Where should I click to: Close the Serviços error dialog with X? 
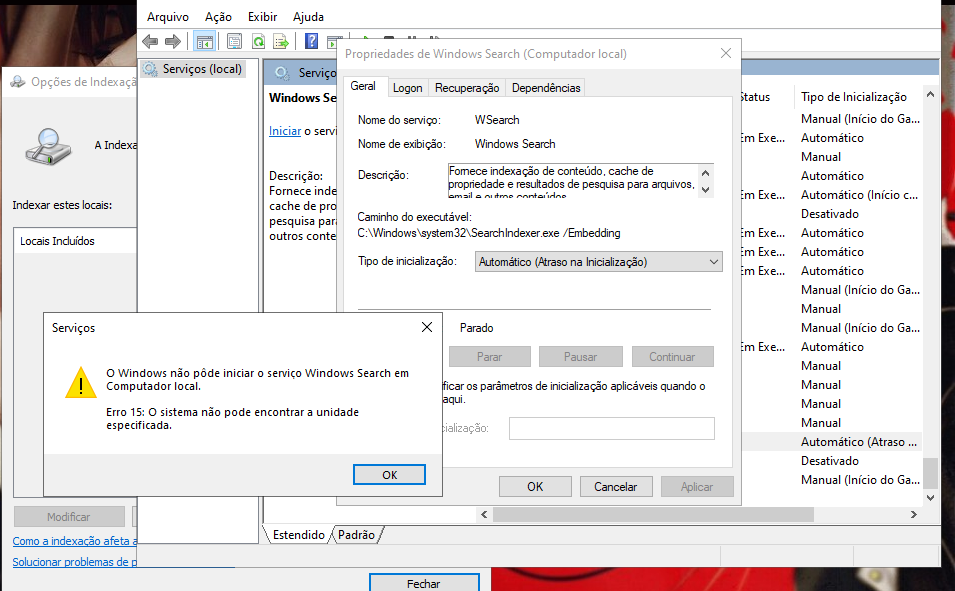[427, 327]
